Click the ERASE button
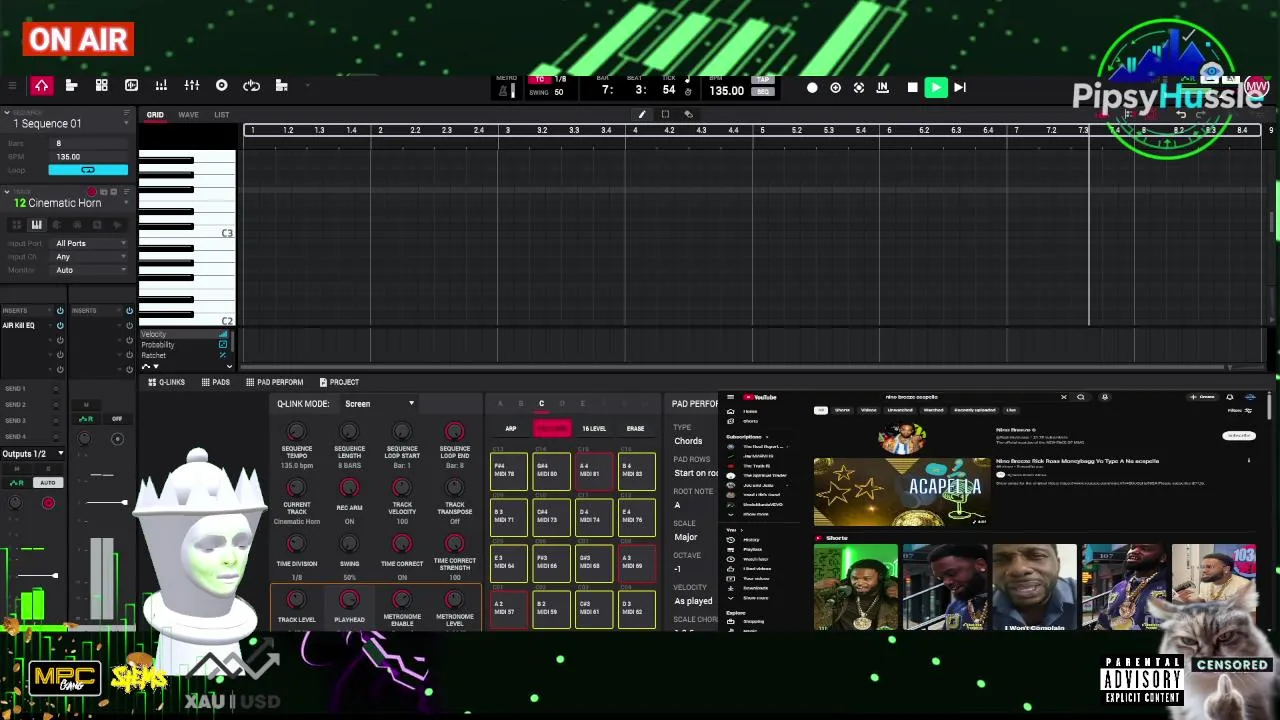The image size is (1280, 720). point(635,429)
